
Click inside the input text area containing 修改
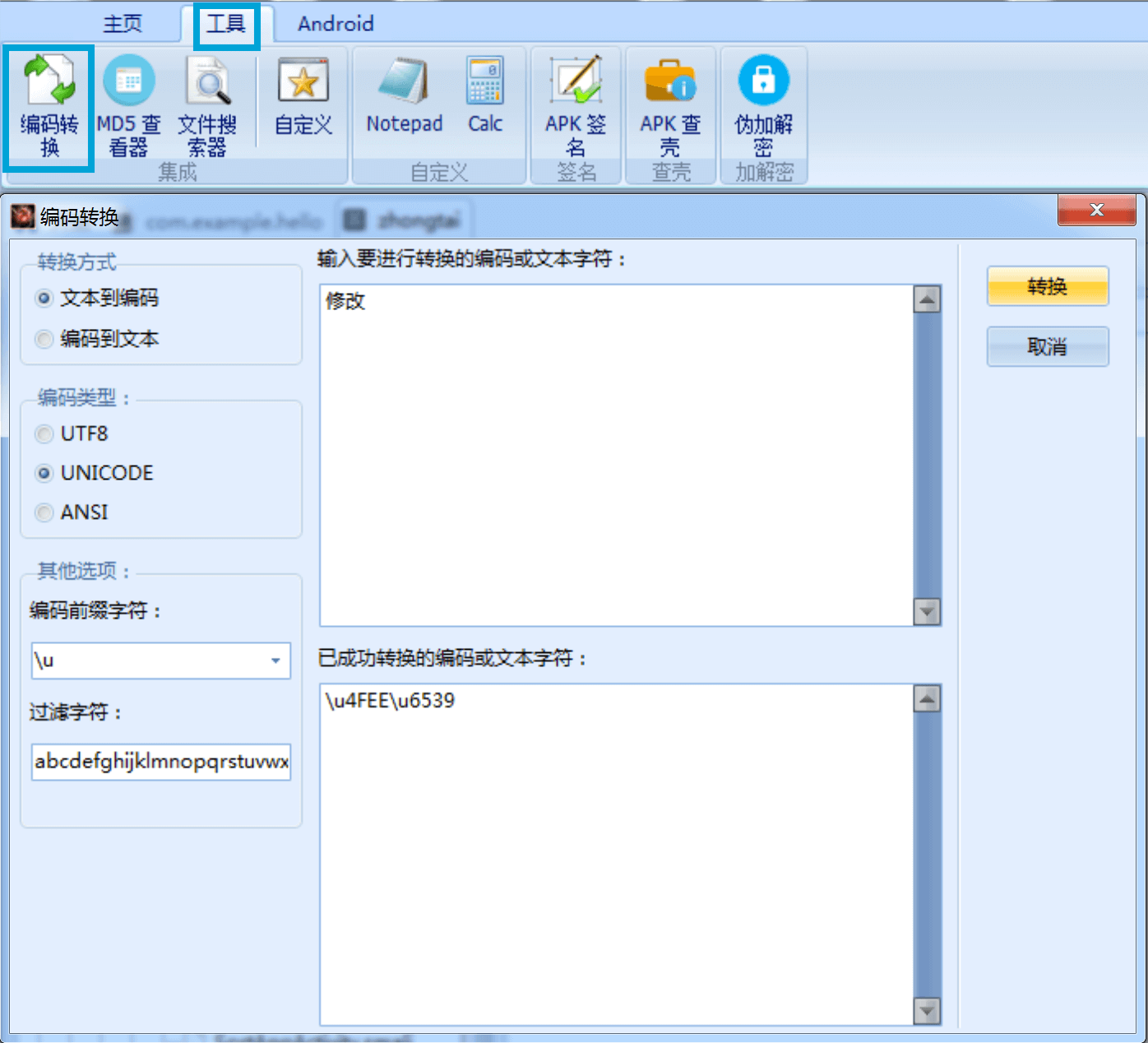coord(617,455)
